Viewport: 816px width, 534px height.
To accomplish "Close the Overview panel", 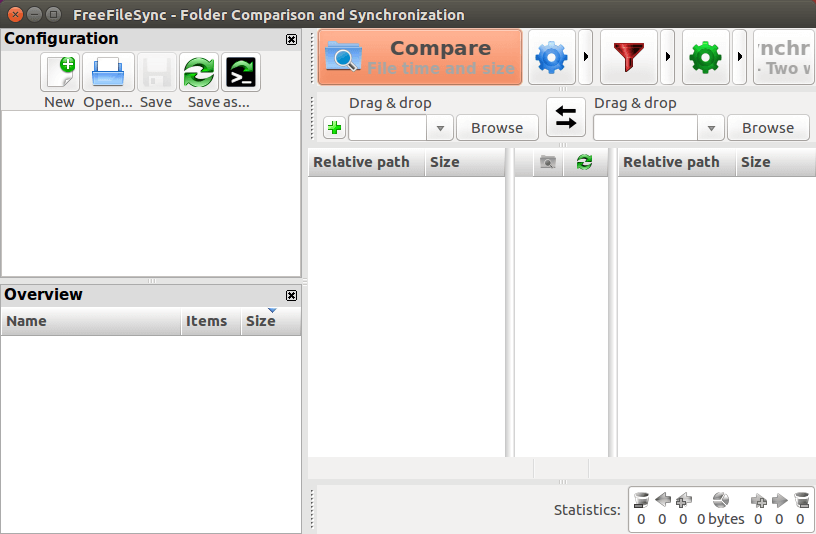I will tap(291, 295).
